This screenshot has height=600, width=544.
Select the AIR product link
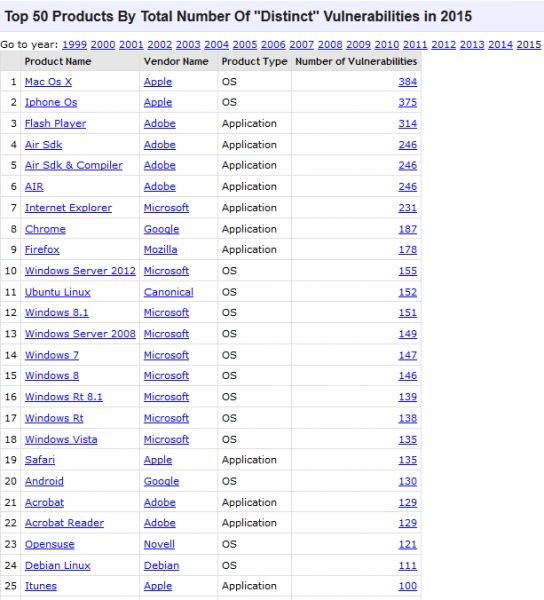click(x=34, y=187)
